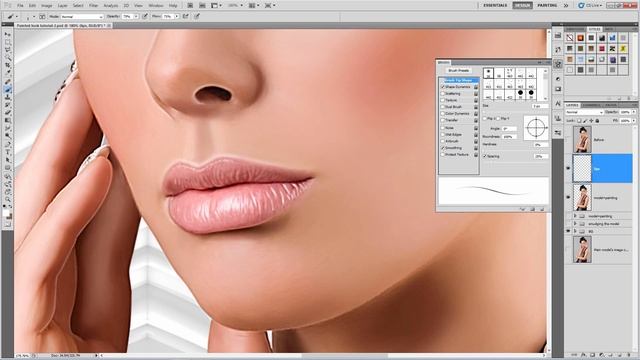Switch to the Channels tab
640x360 pixels.
coord(592,105)
